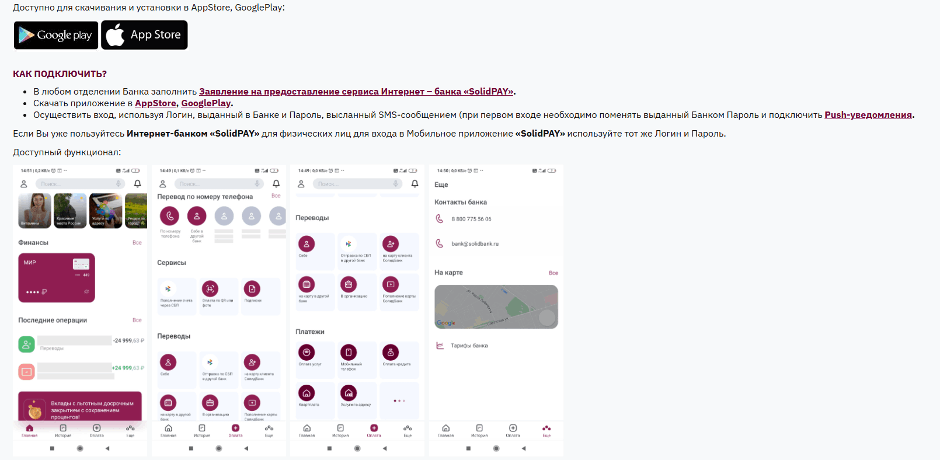Screen dimensions: 941x460
Task: Open the map preview under На карте
Action: coord(496,306)
